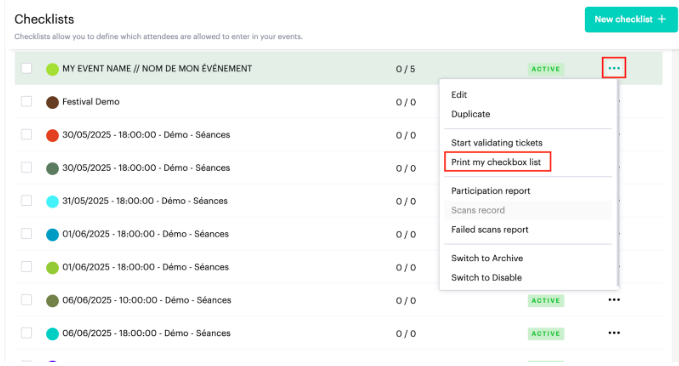Click the olive color dot of 06/06/2025 10:00:00 row
This screenshot has height=366, width=679.
tap(52, 301)
